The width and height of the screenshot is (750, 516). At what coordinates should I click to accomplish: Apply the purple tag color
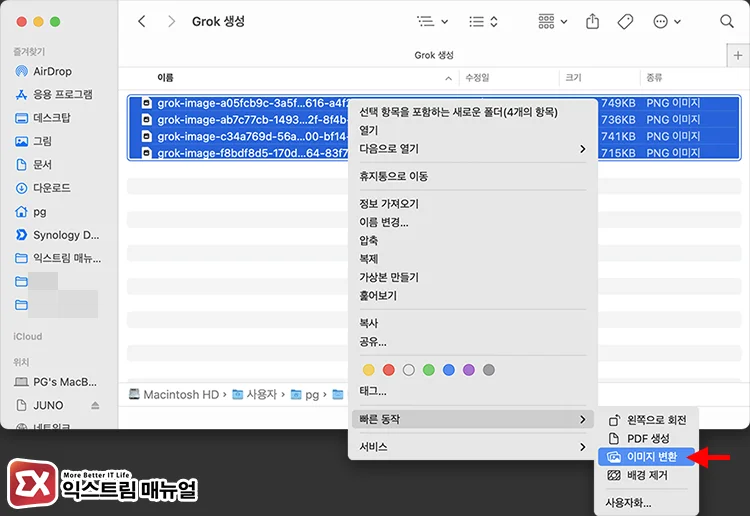(x=469, y=370)
